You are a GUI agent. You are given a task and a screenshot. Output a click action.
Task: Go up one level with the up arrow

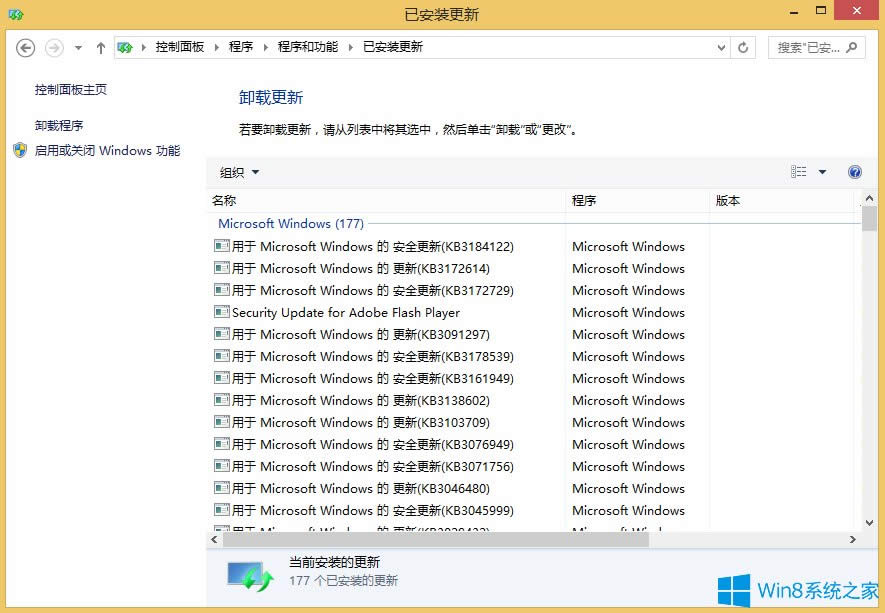tap(100, 46)
